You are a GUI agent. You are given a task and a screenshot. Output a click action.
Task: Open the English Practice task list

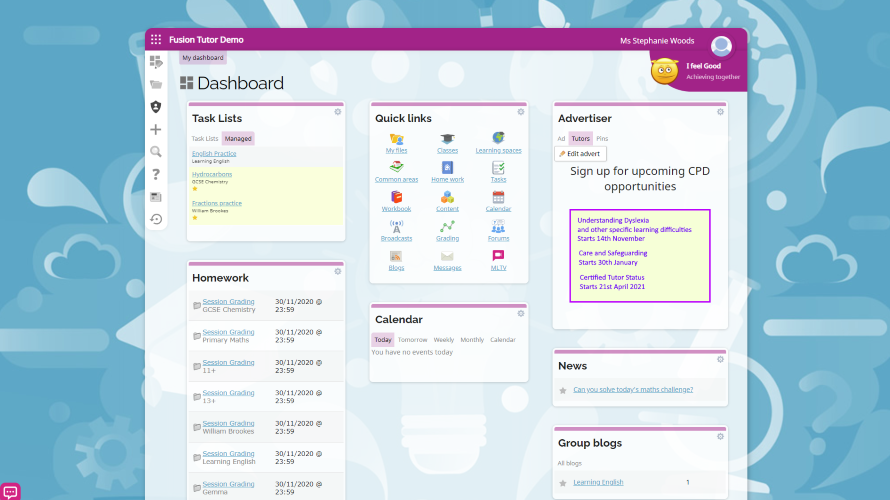click(214, 153)
